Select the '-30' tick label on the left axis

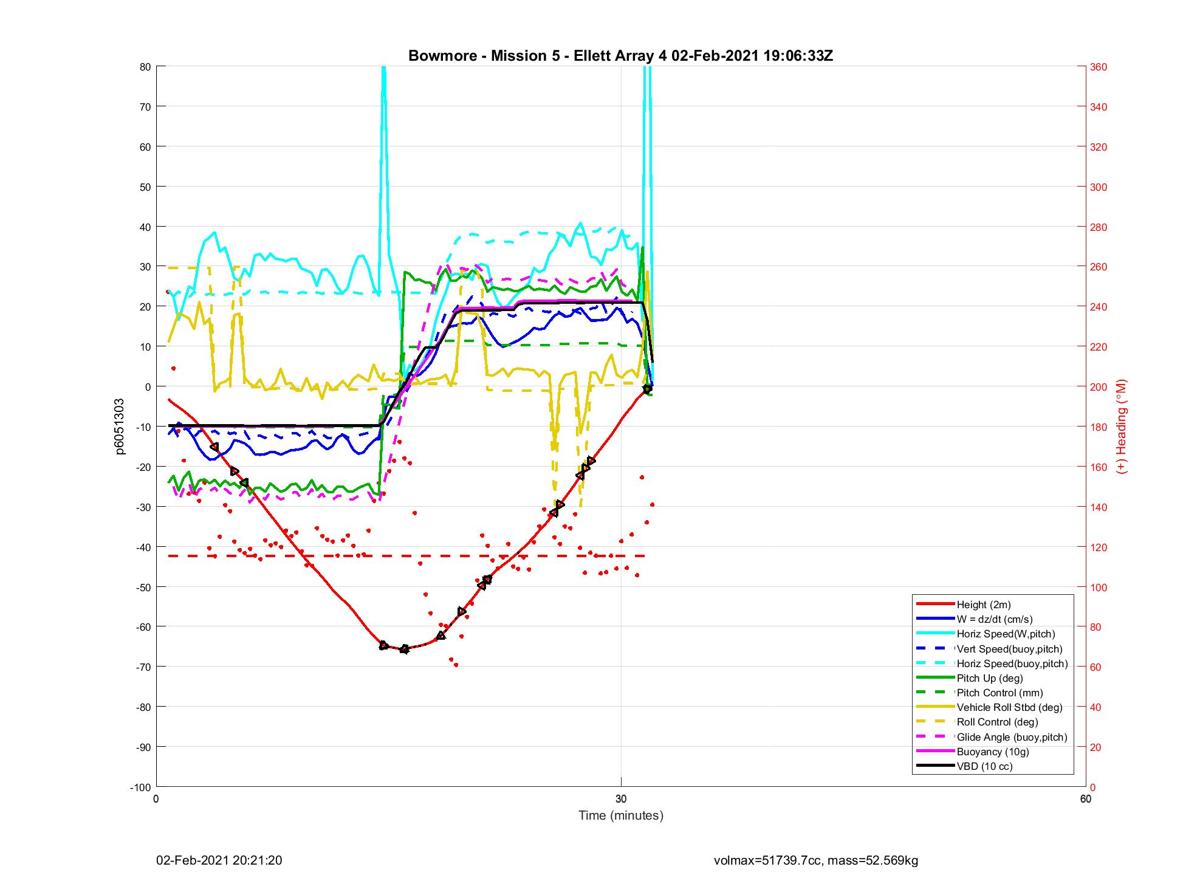142,507
